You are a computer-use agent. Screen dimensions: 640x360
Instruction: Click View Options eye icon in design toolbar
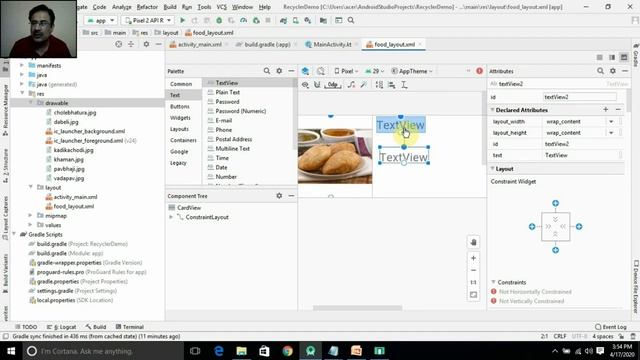305,85
